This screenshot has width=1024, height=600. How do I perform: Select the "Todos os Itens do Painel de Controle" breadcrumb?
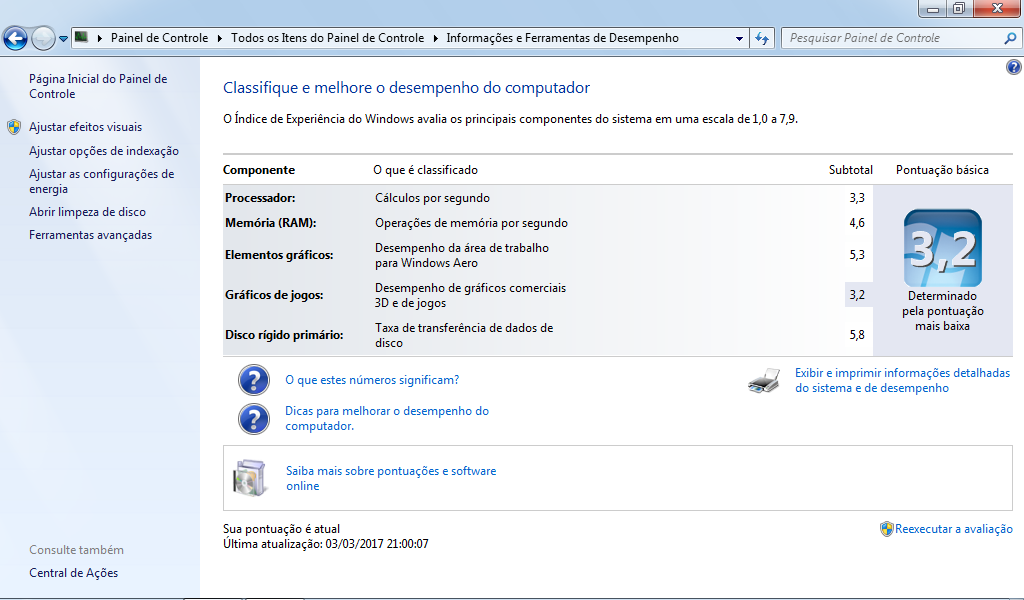327,38
